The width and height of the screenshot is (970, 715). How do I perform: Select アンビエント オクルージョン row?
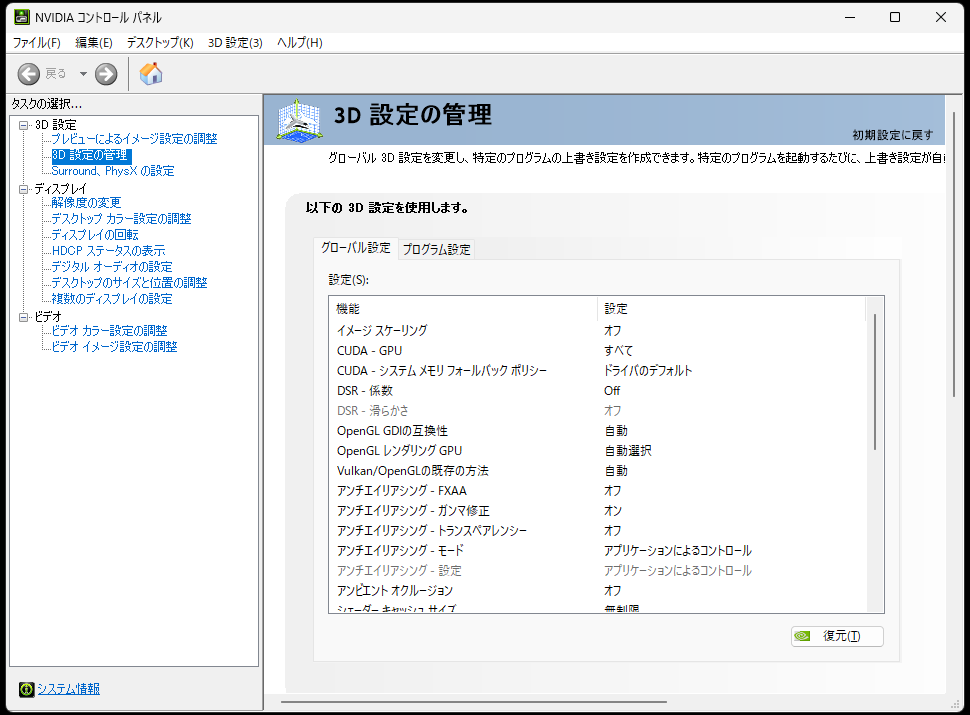pyautogui.click(x=597, y=591)
